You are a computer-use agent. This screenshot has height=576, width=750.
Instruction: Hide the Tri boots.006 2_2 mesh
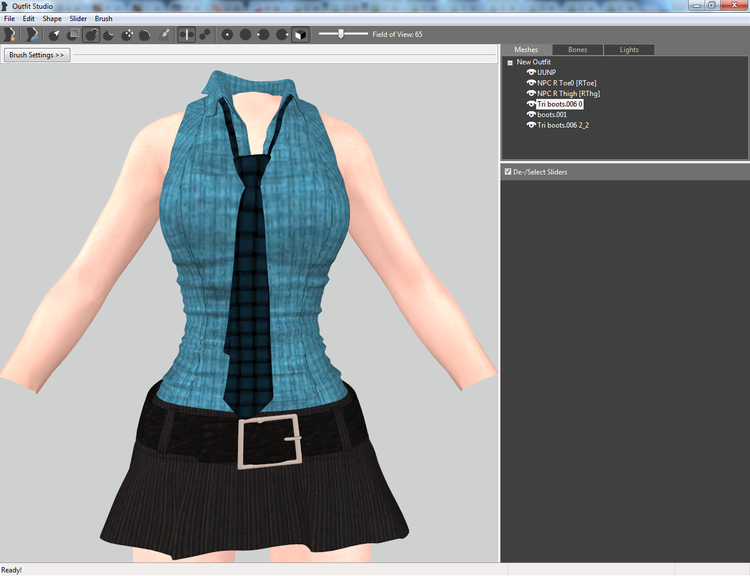point(531,125)
